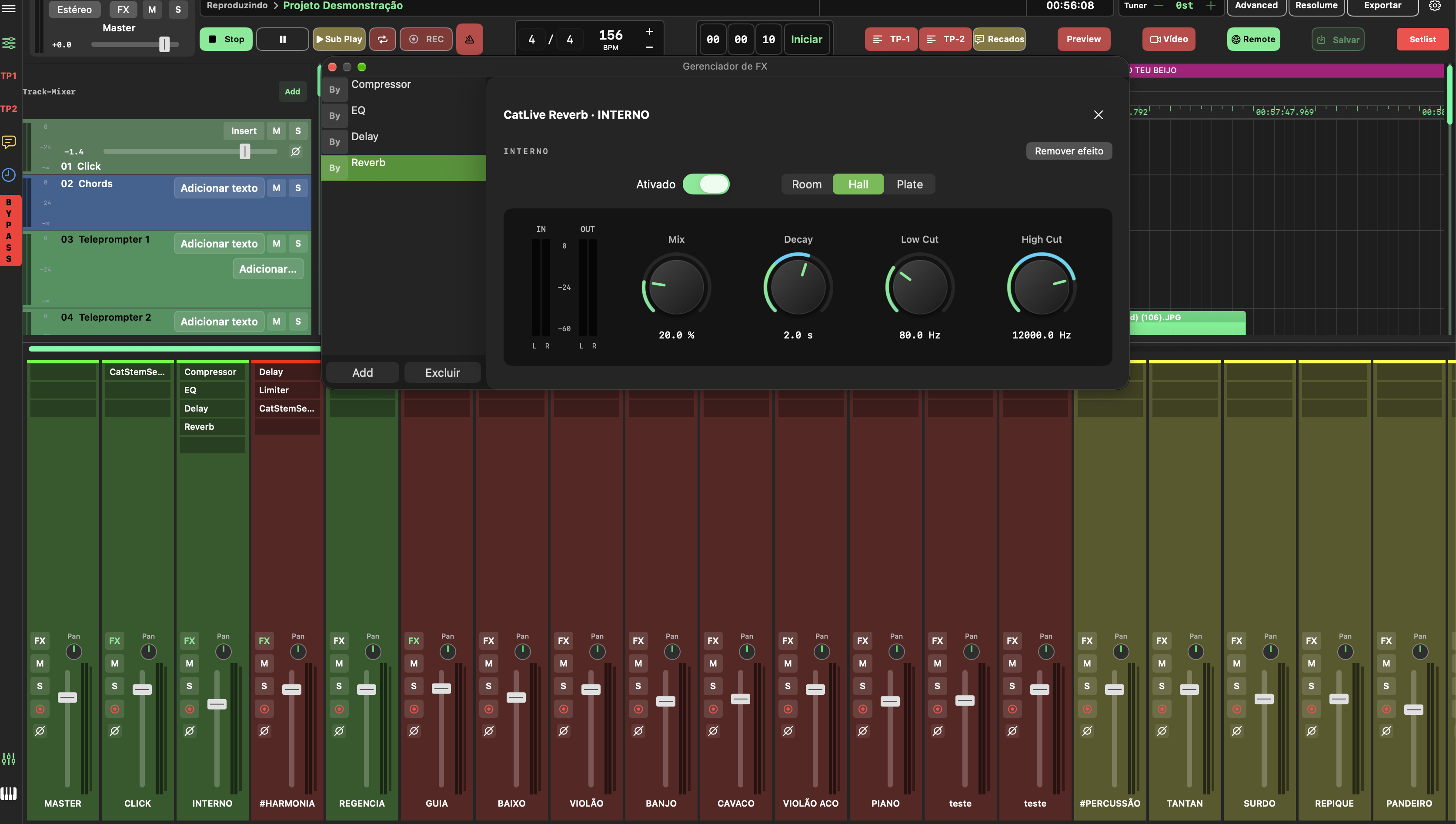Image resolution: width=1456 pixels, height=824 pixels.
Task: Arm record on the PIANO channel
Action: tap(862, 709)
